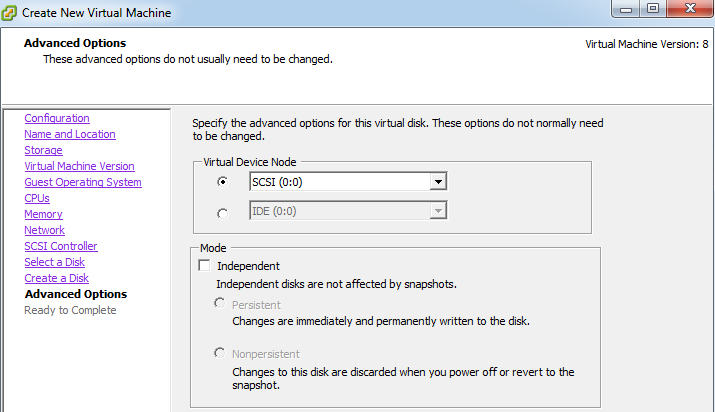Go to the SCSI Controller step

pos(61,246)
